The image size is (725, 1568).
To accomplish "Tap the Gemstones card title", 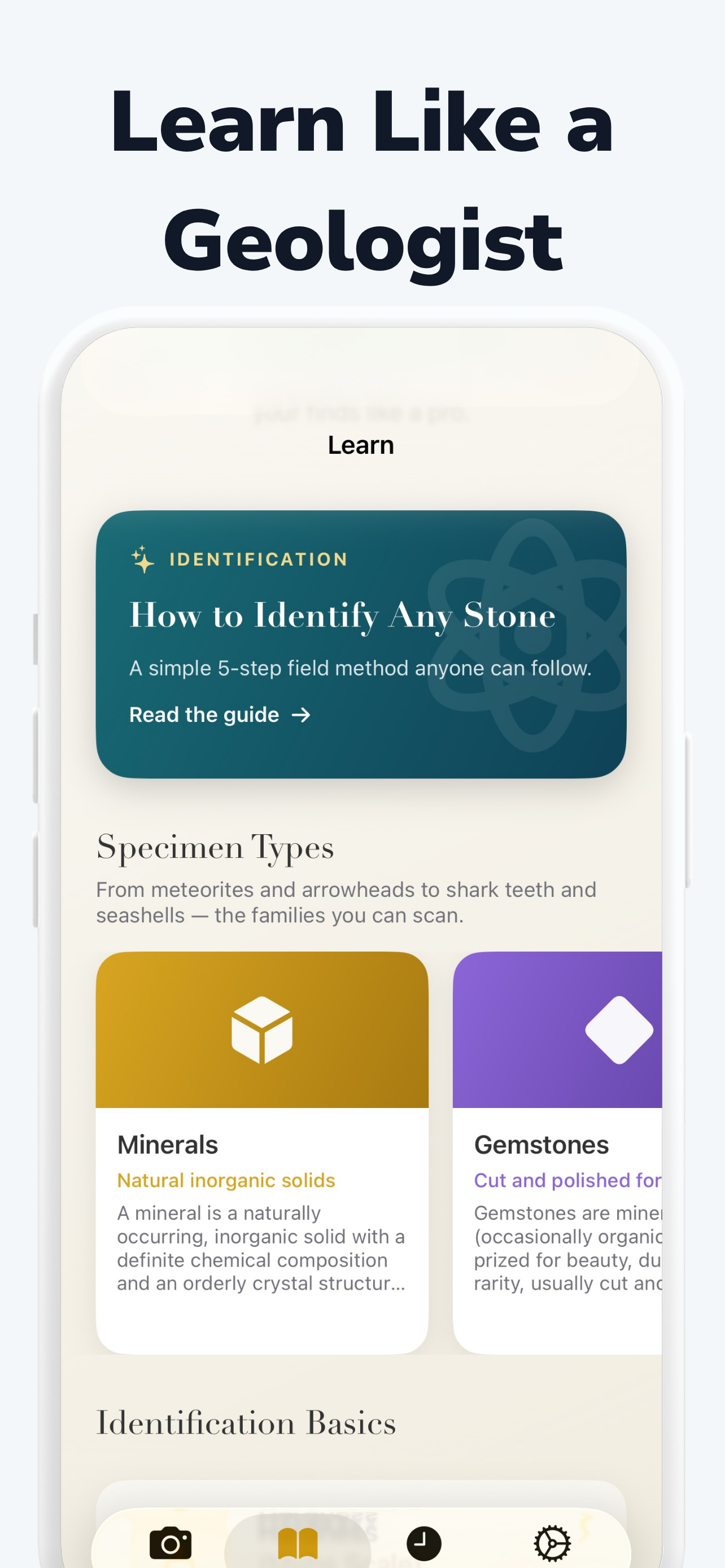I will point(541,1145).
